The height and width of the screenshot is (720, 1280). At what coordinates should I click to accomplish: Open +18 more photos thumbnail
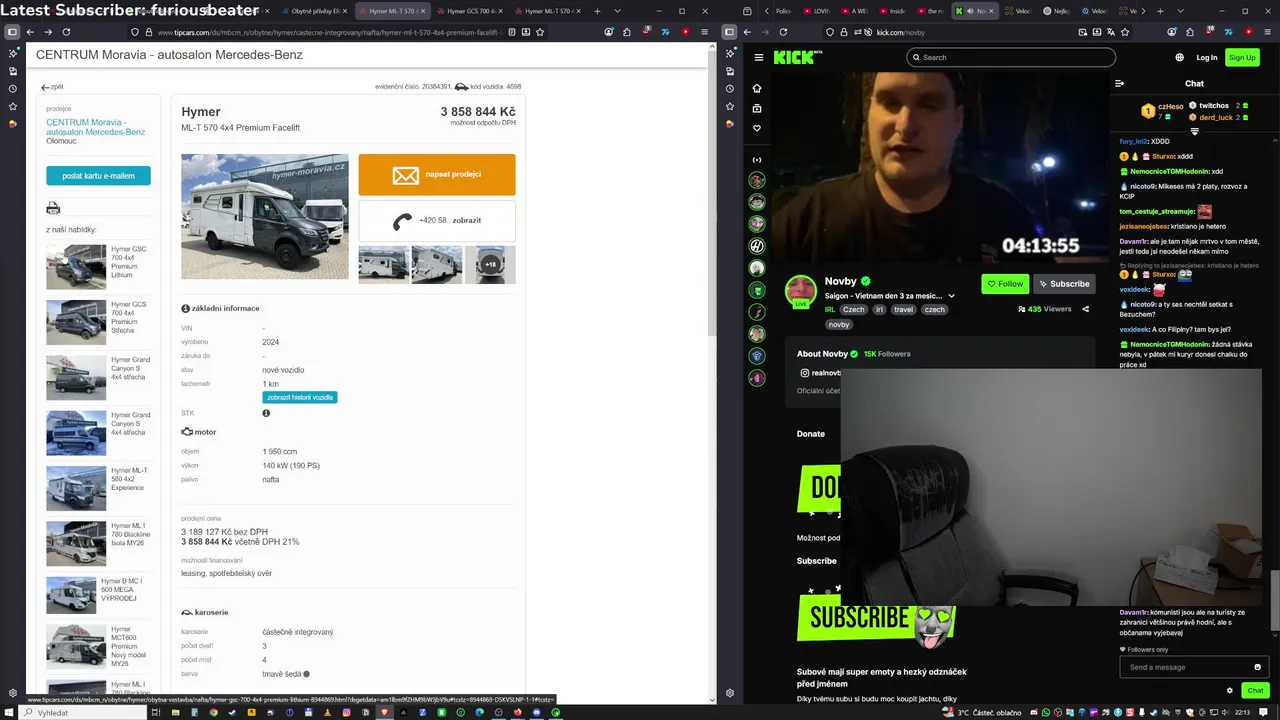pyautogui.click(x=490, y=265)
